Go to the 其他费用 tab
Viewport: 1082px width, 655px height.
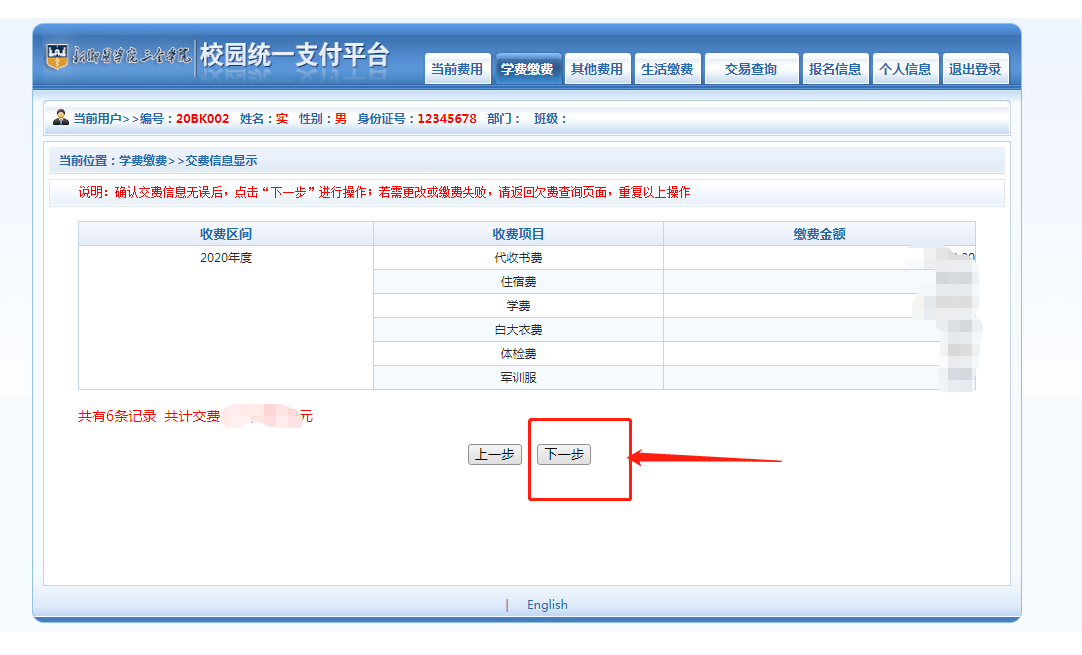(x=597, y=69)
